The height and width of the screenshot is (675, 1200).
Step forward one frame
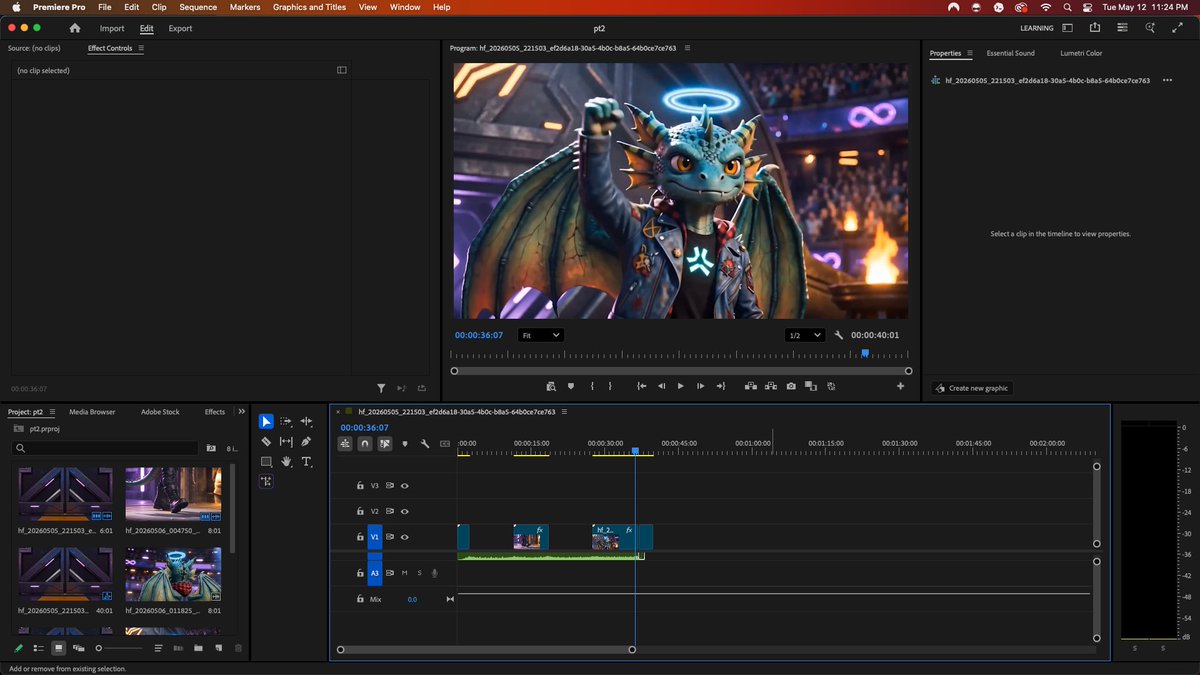click(x=701, y=386)
